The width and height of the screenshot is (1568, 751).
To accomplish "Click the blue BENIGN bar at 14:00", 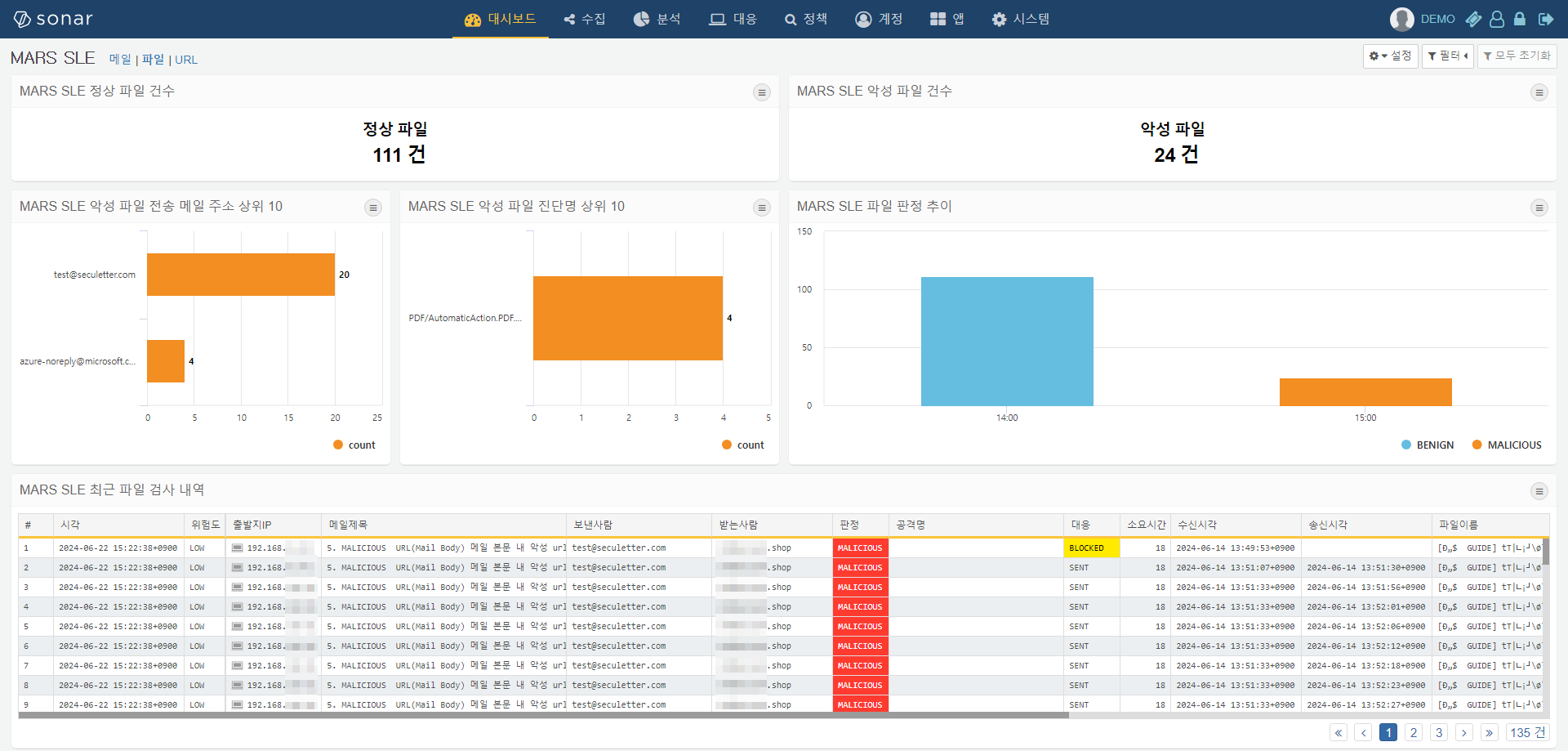I will pyautogui.click(x=1007, y=342).
